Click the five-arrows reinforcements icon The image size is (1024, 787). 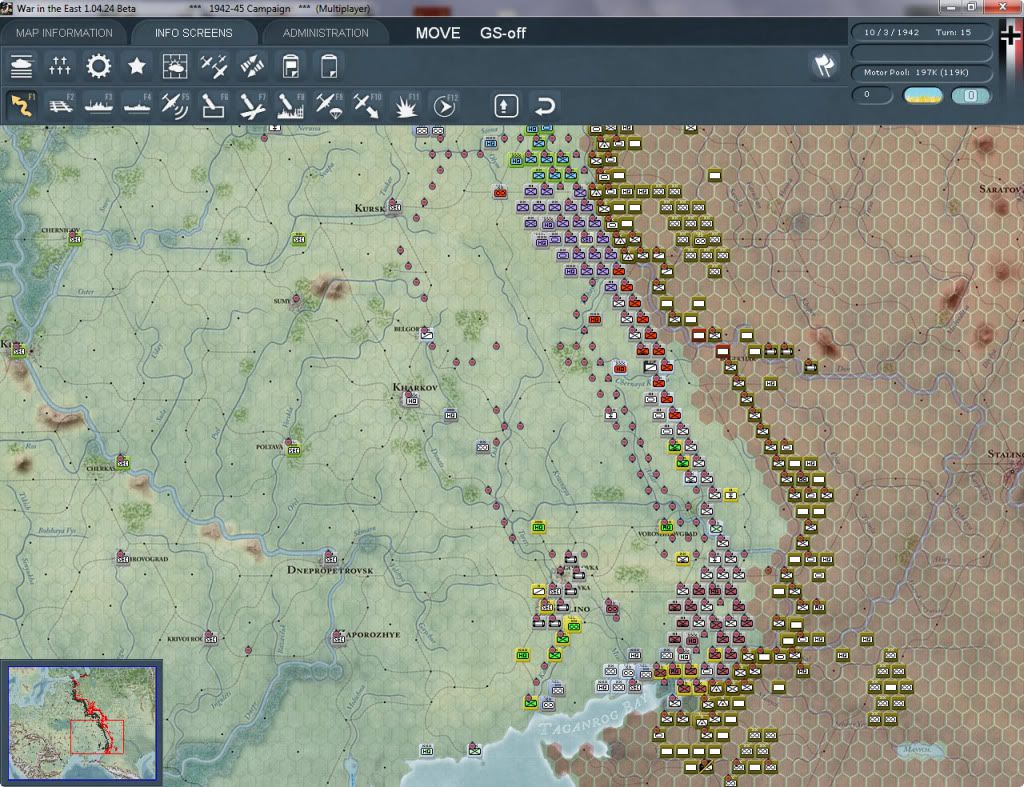(59, 66)
